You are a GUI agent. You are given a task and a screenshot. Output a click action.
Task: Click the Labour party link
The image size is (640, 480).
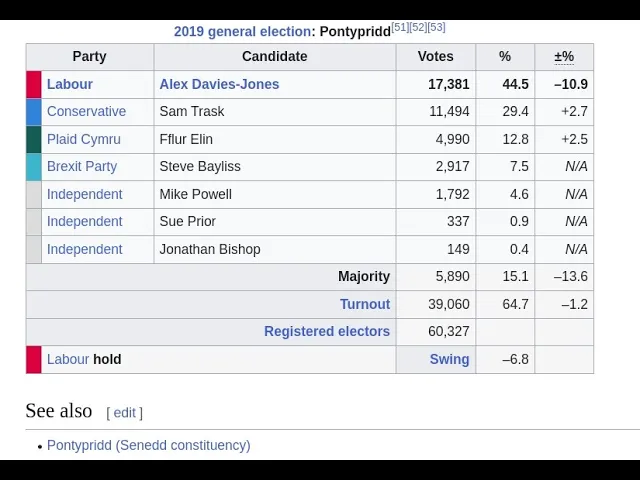click(70, 84)
